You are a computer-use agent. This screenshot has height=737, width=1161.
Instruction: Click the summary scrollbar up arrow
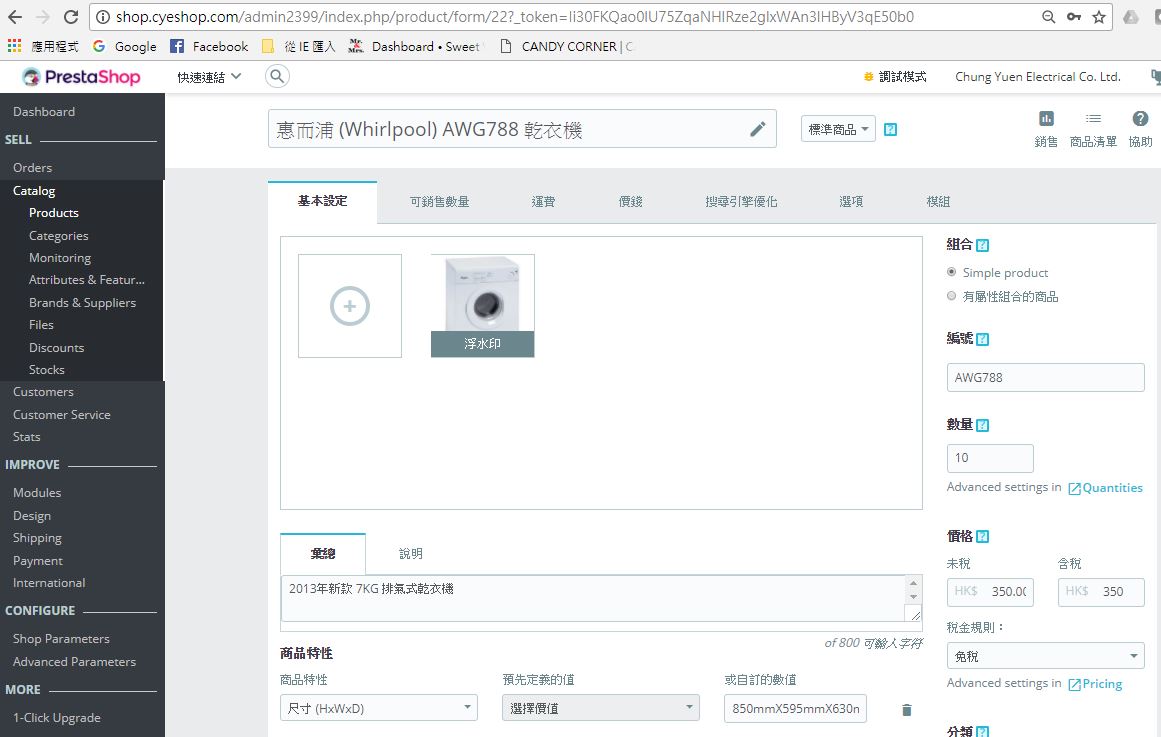pos(914,582)
